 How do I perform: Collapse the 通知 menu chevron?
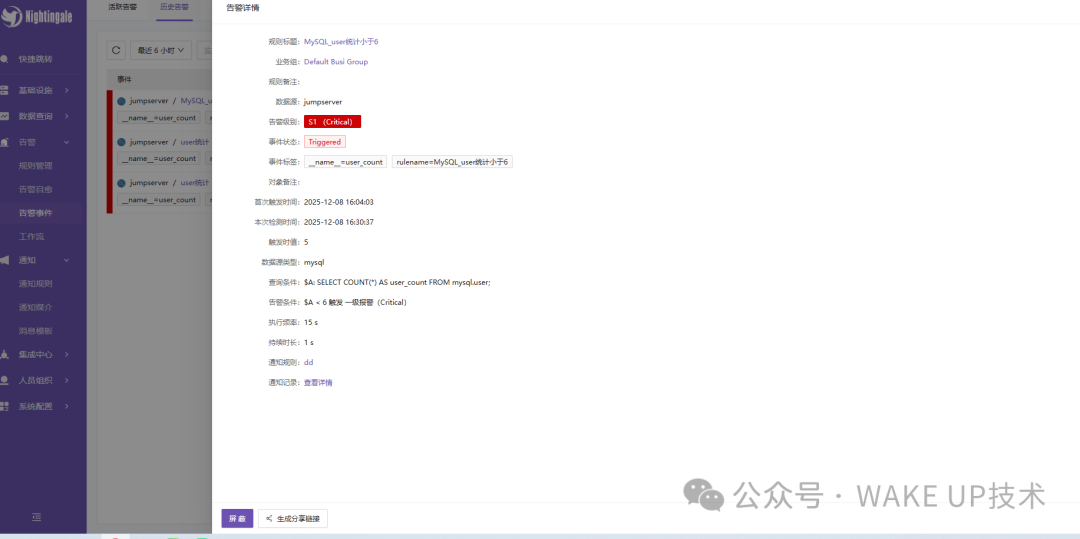click(67, 260)
